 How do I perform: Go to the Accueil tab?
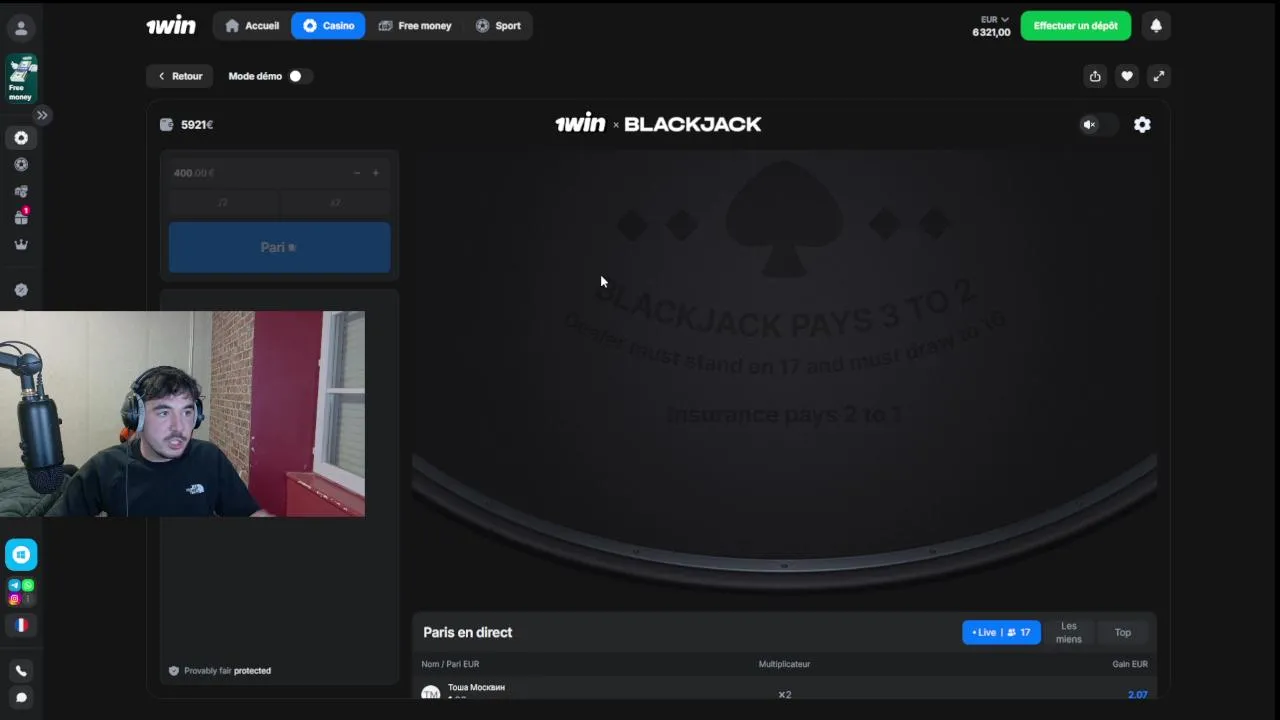tap(252, 26)
